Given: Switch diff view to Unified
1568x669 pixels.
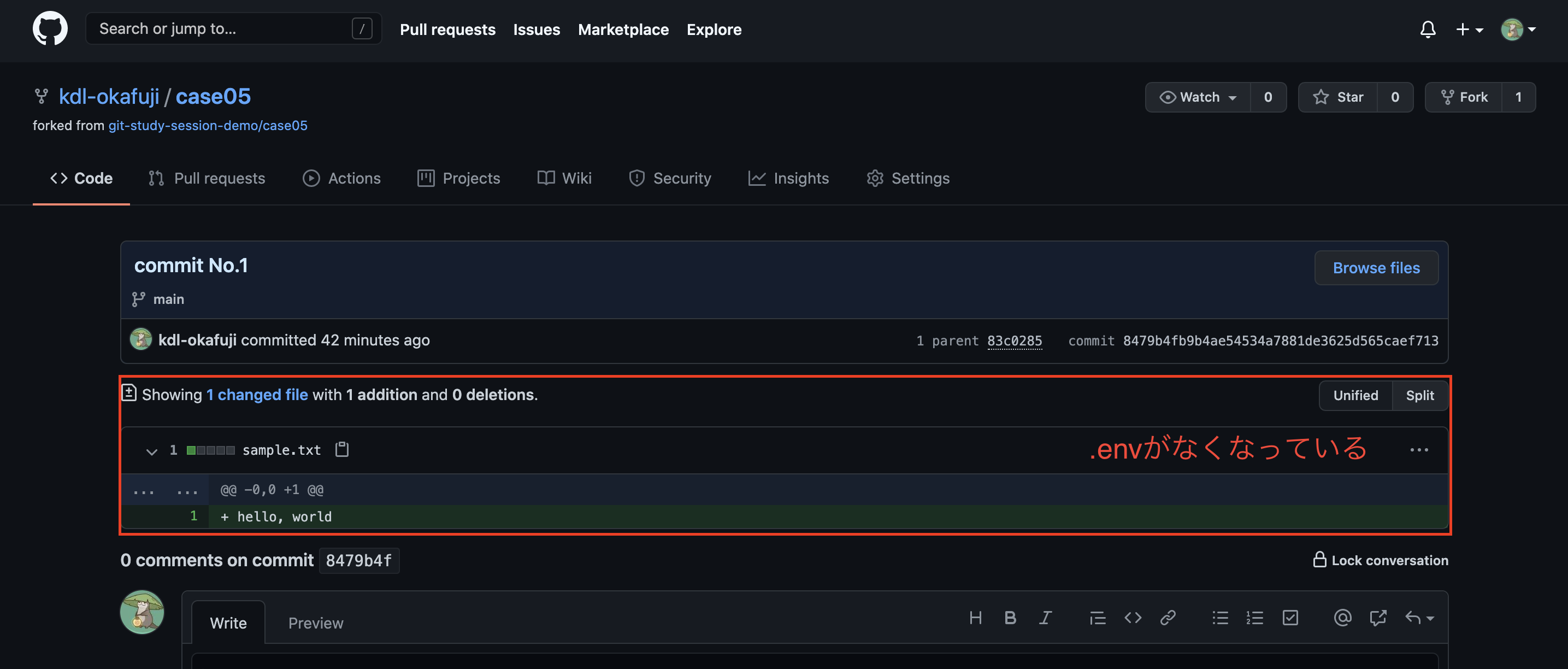Looking at the screenshot, I should click(x=1355, y=395).
